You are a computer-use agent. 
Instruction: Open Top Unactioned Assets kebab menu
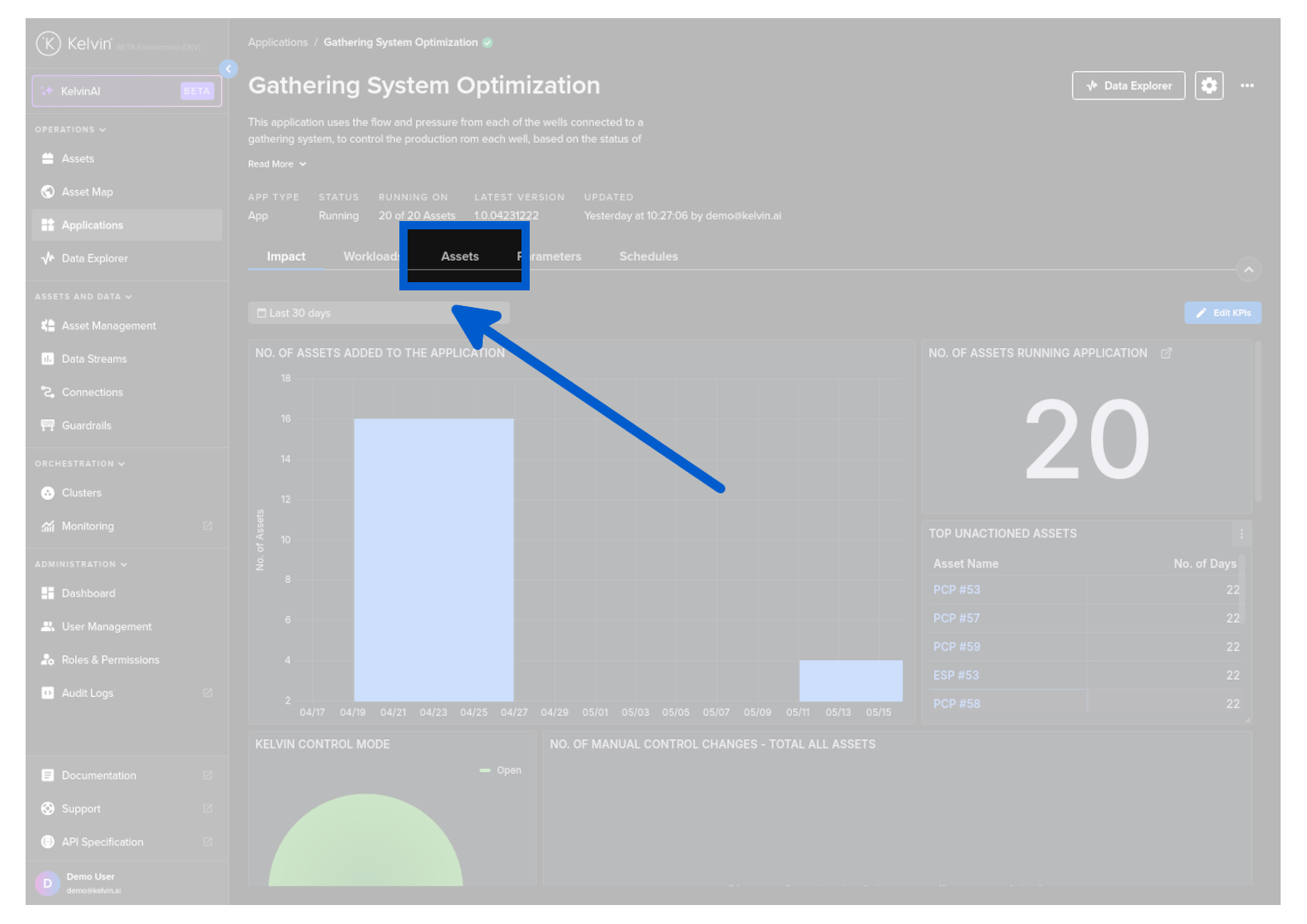[x=1241, y=534]
